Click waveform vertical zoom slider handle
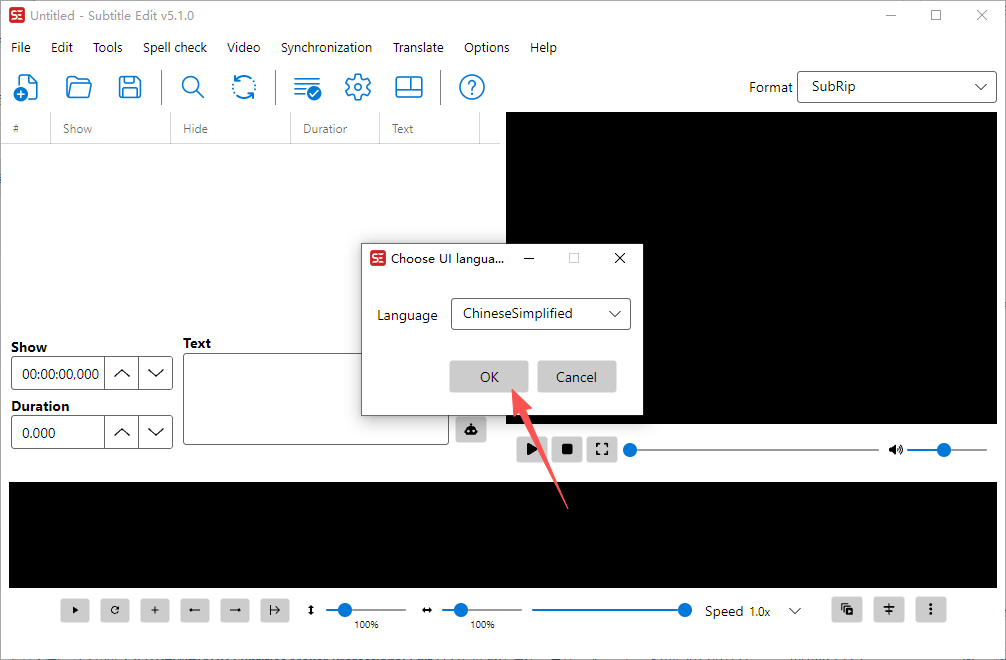This screenshot has width=1006, height=660. [345, 609]
